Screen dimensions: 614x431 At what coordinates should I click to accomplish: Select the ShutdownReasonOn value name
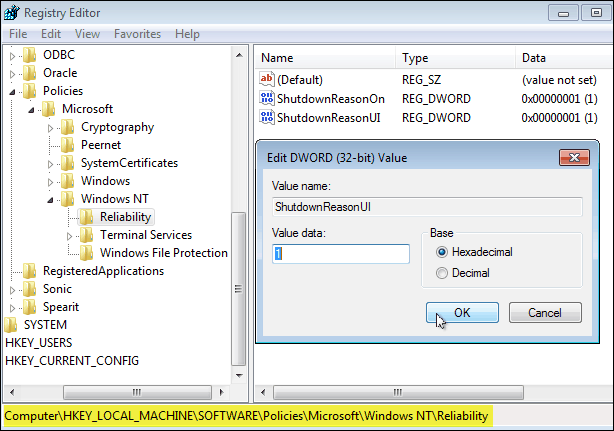coord(331,99)
